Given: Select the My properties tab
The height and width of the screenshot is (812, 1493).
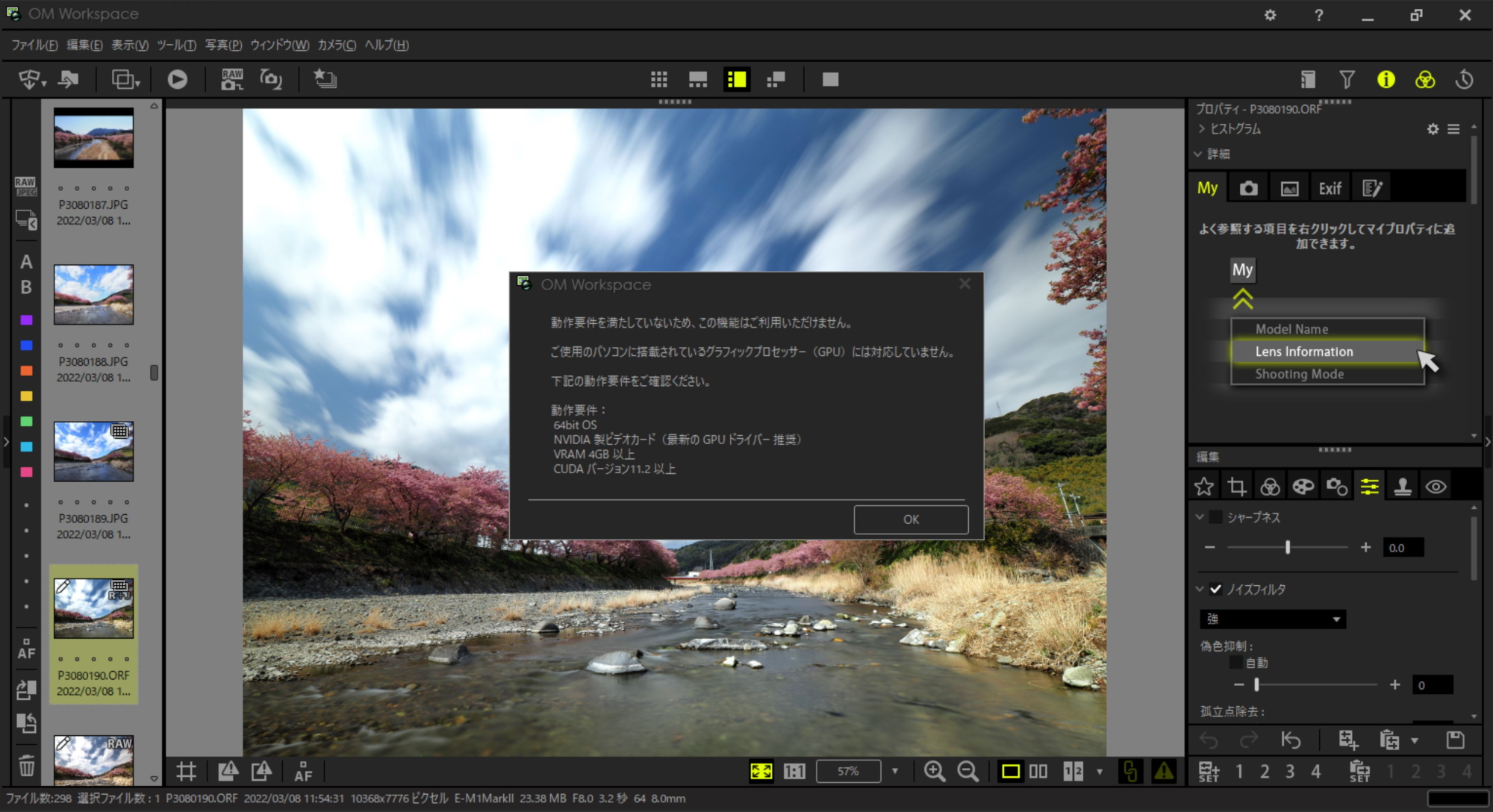Looking at the screenshot, I should tap(1207, 188).
